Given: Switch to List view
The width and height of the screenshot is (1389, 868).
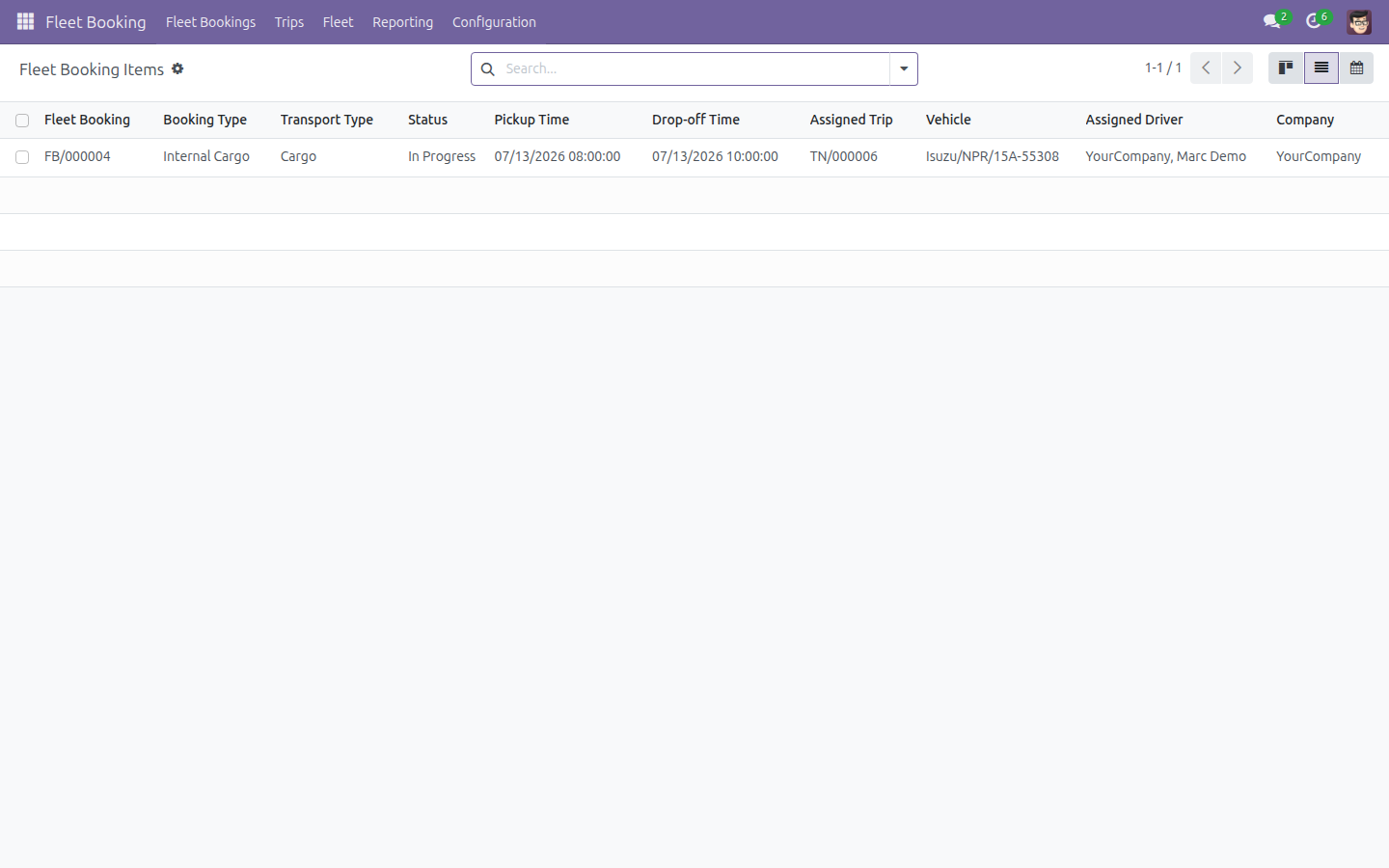Looking at the screenshot, I should (1321, 68).
